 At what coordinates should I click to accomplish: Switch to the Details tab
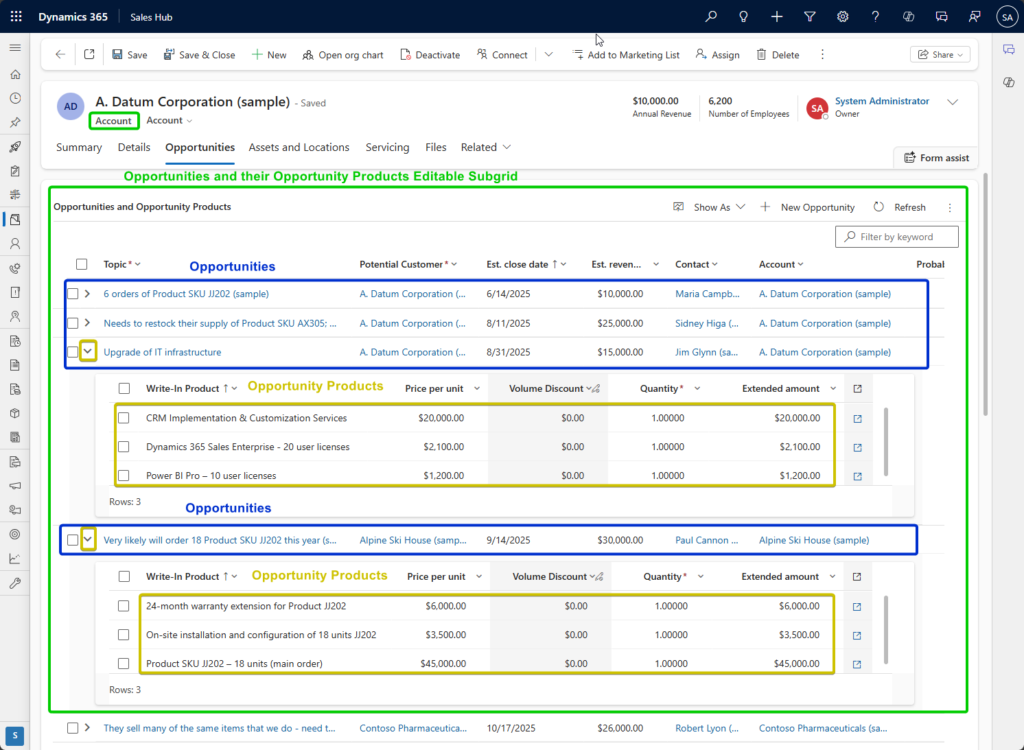point(134,148)
